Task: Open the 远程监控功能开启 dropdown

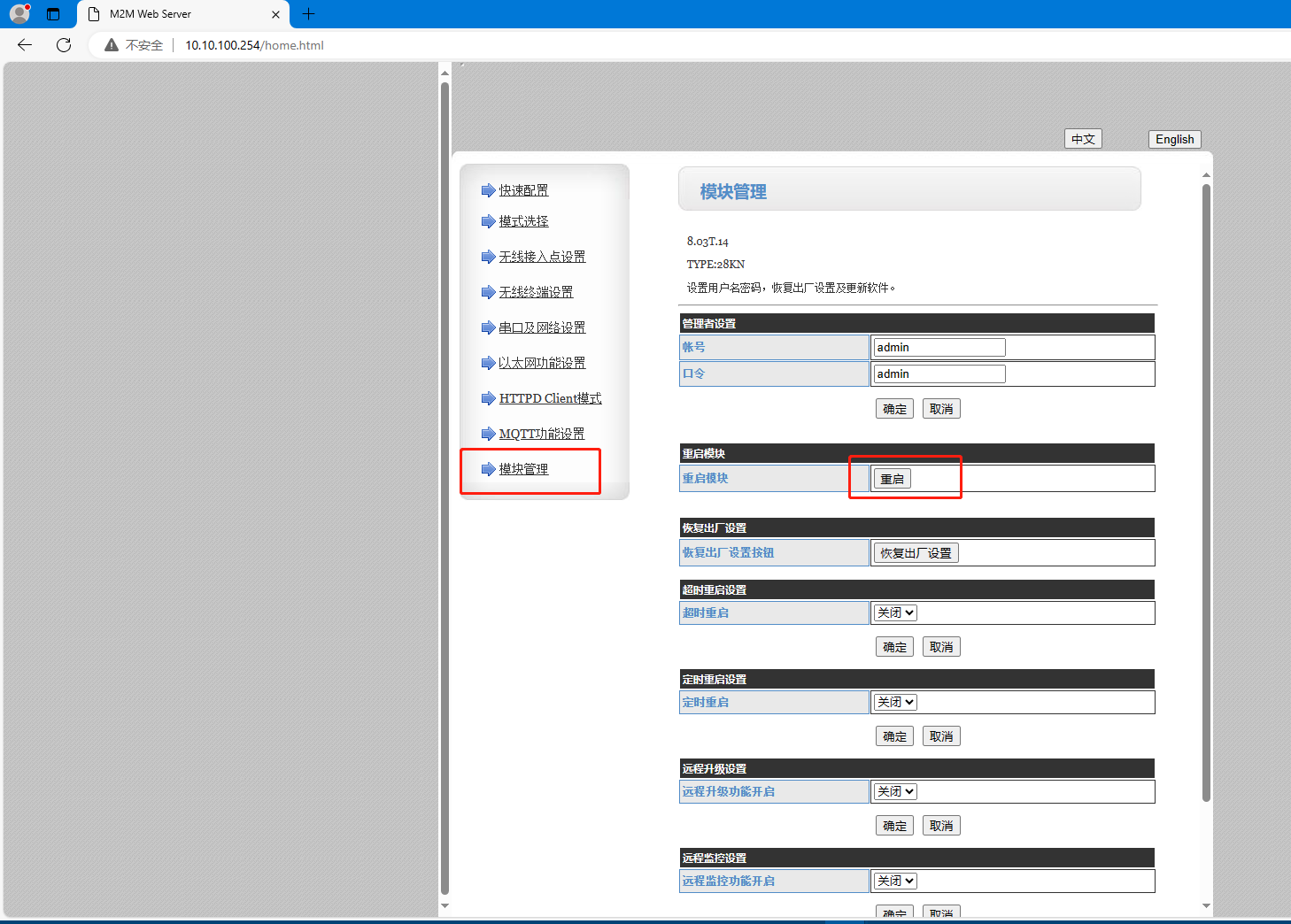Action: [x=895, y=881]
